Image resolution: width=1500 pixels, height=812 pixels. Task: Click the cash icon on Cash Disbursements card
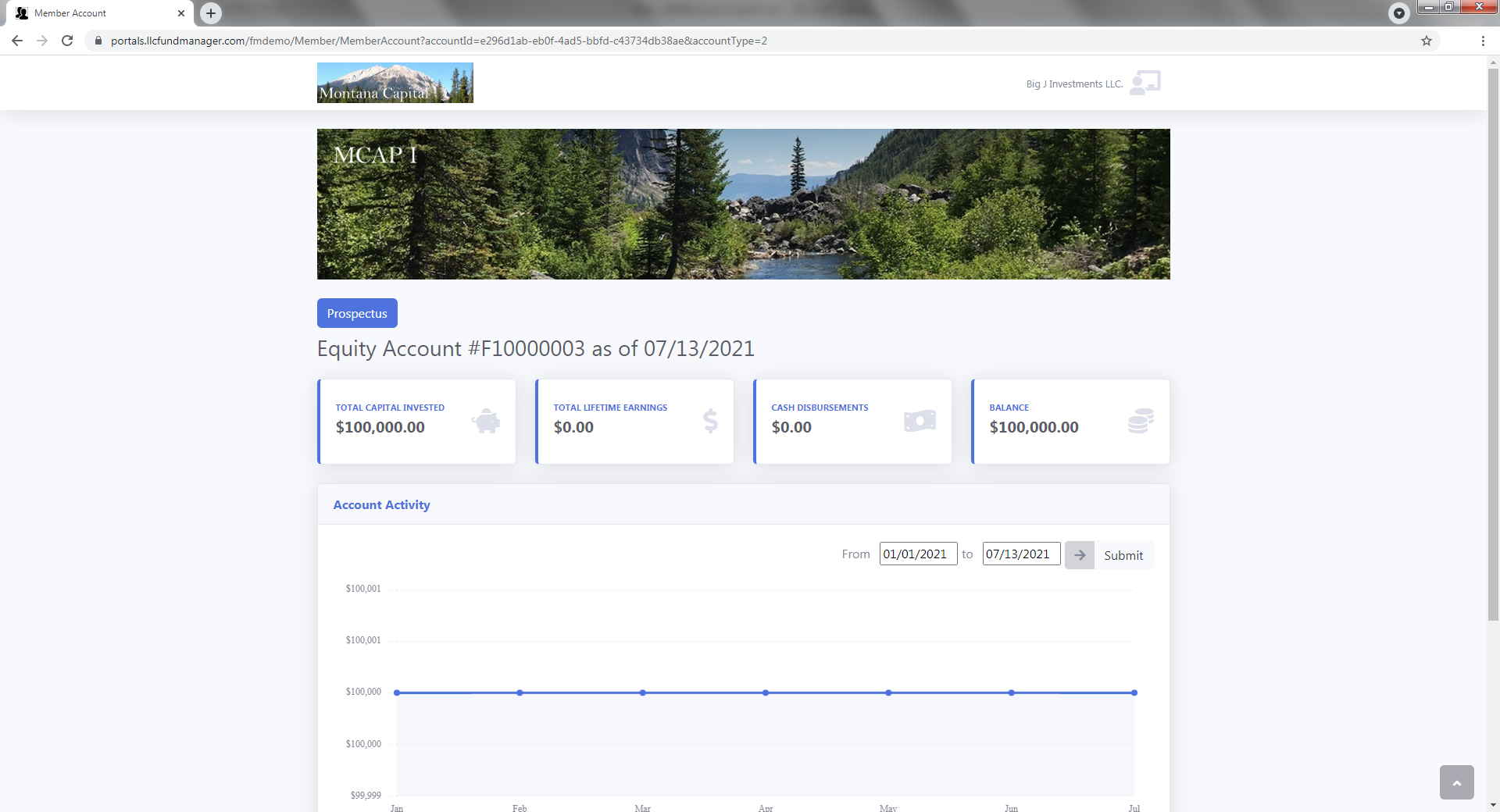click(x=920, y=420)
